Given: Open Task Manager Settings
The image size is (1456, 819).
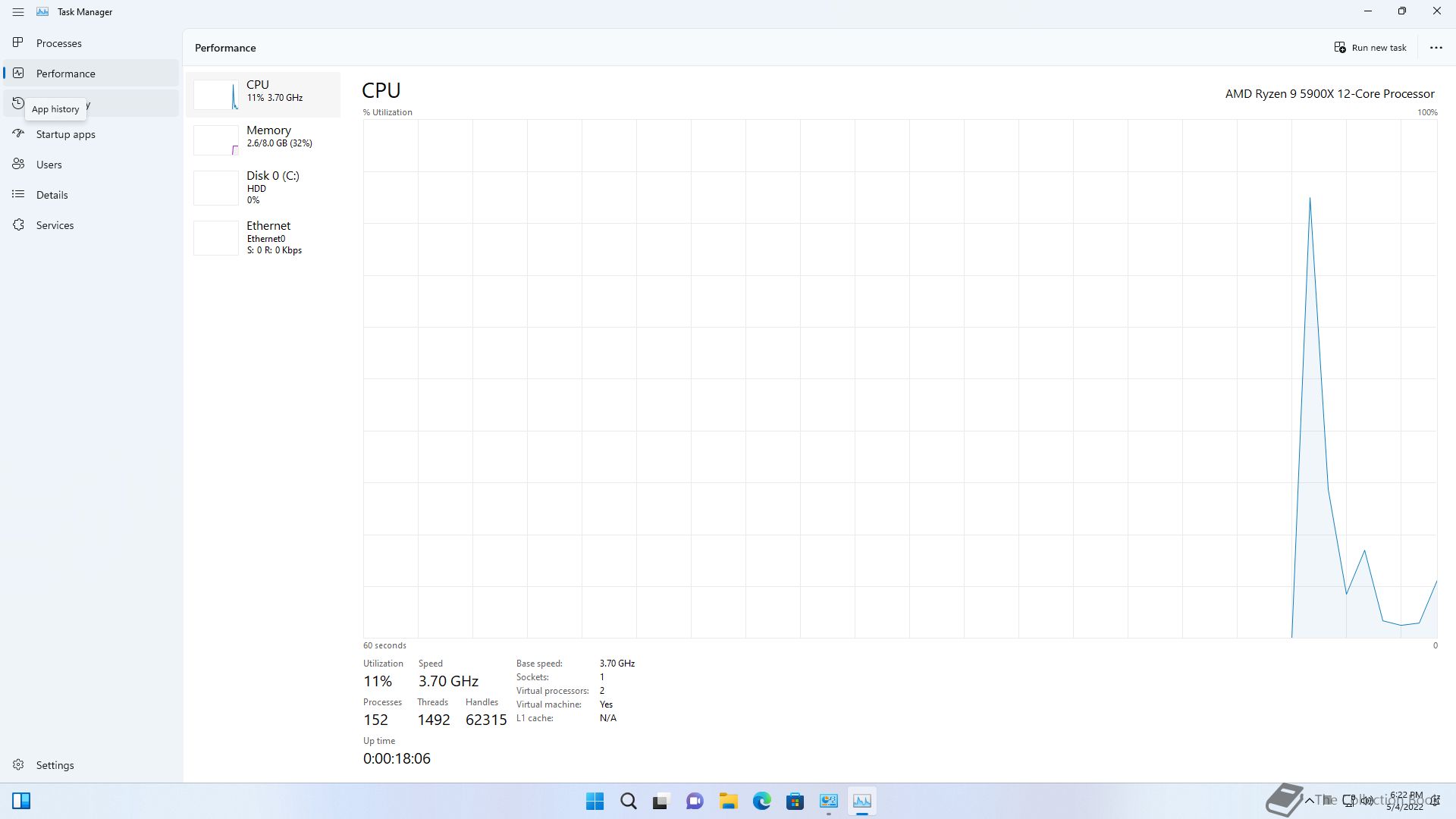Looking at the screenshot, I should [91, 765].
